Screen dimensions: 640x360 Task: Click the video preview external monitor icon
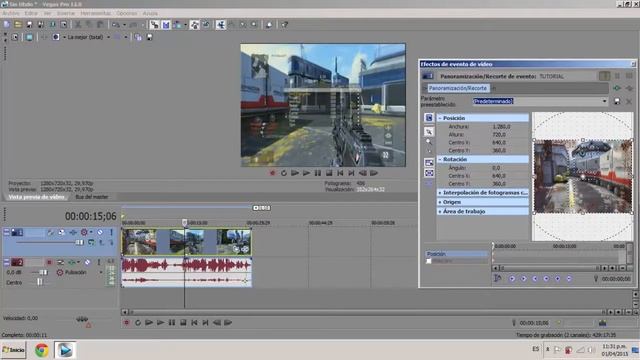click(29, 37)
